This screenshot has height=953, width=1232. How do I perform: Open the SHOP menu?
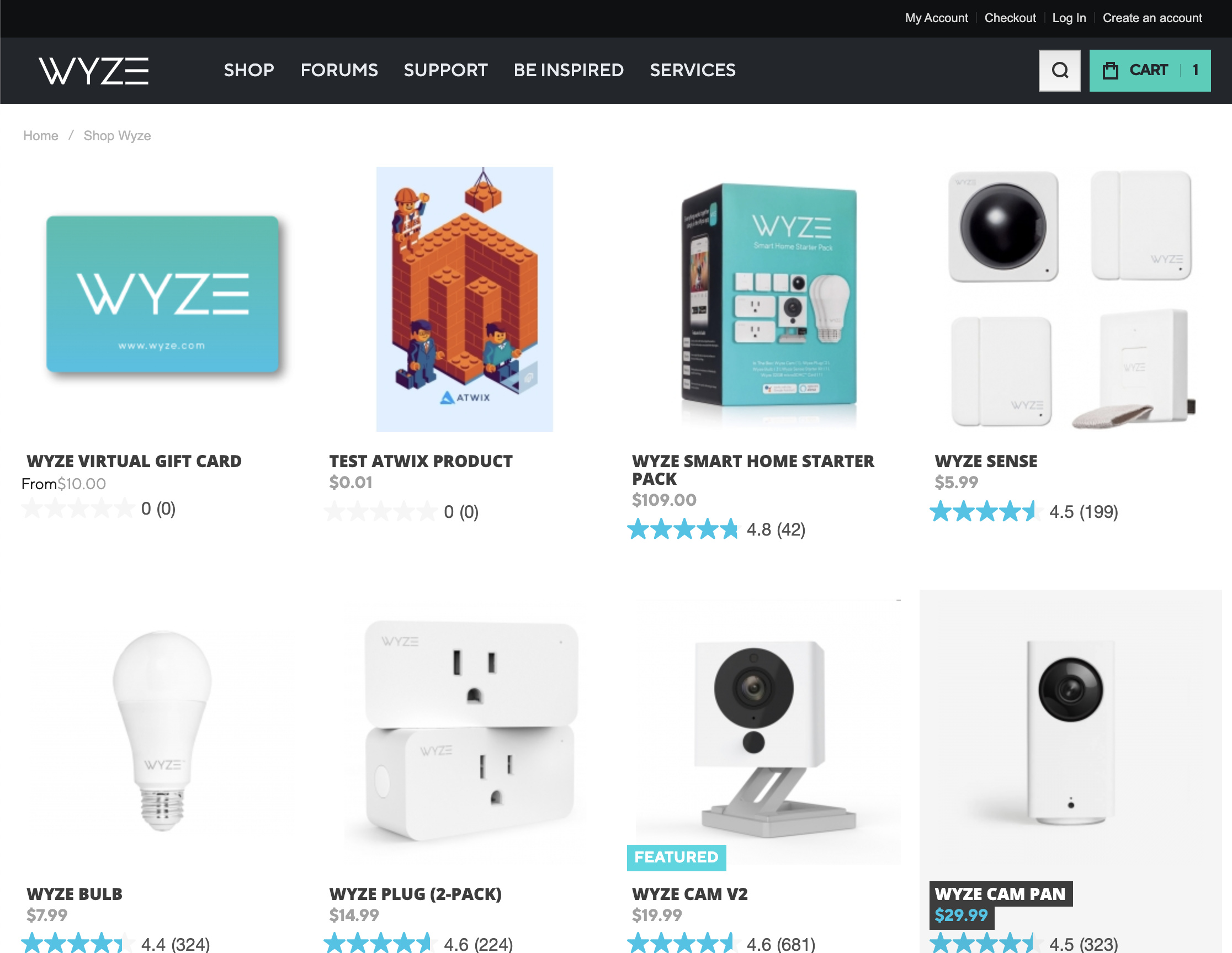click(x=249, y=70)
